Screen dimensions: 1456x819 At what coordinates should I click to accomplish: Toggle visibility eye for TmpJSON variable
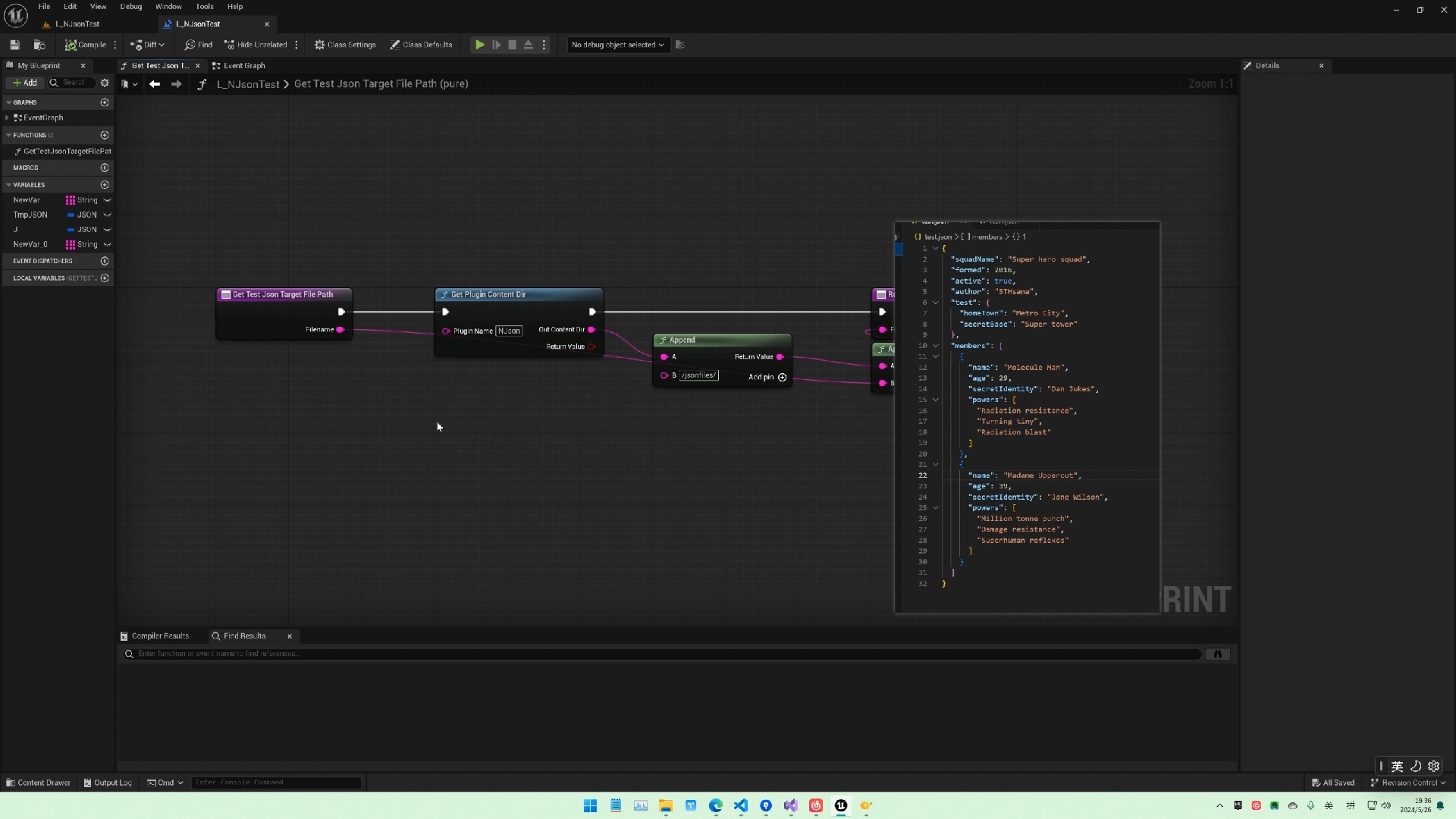[x=107, y=215]
